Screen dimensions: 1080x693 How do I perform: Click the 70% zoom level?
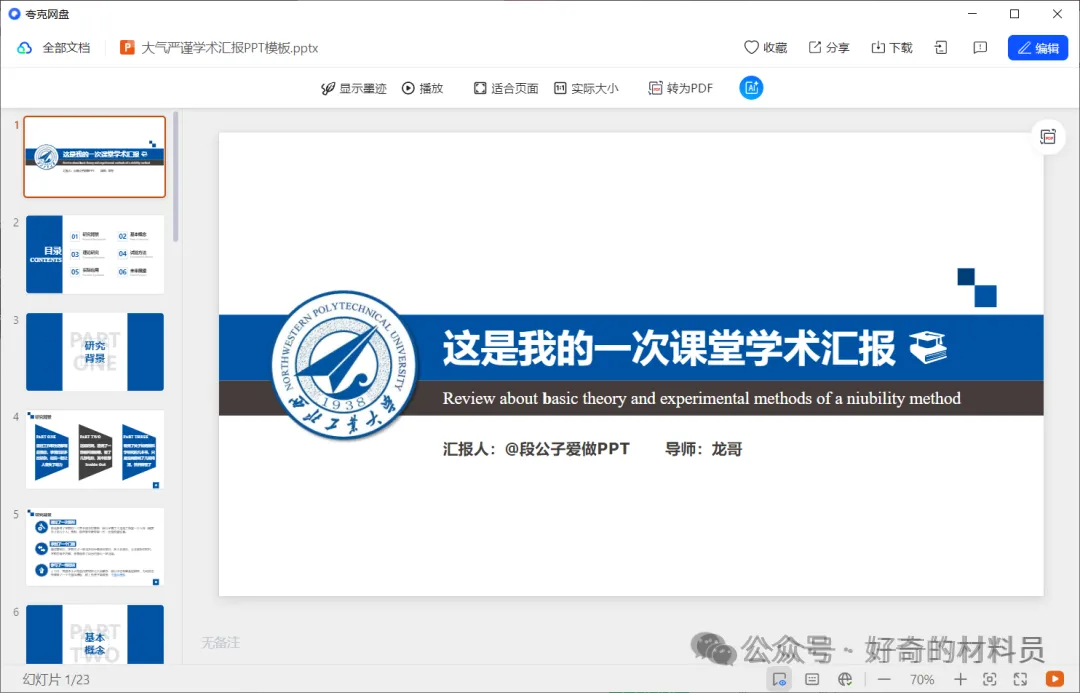pyautogui.click(x=922, y=679)
